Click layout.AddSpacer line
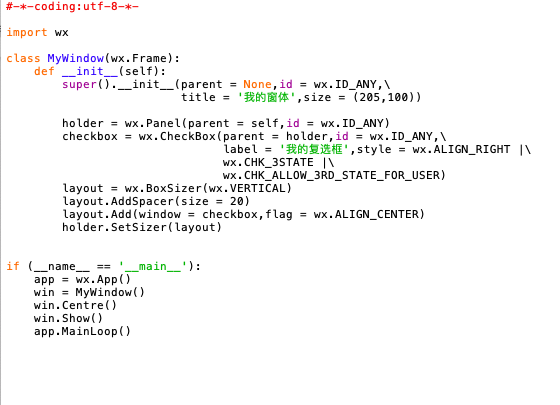The height and width of the screenshot is (405, 560). (156, 201)
